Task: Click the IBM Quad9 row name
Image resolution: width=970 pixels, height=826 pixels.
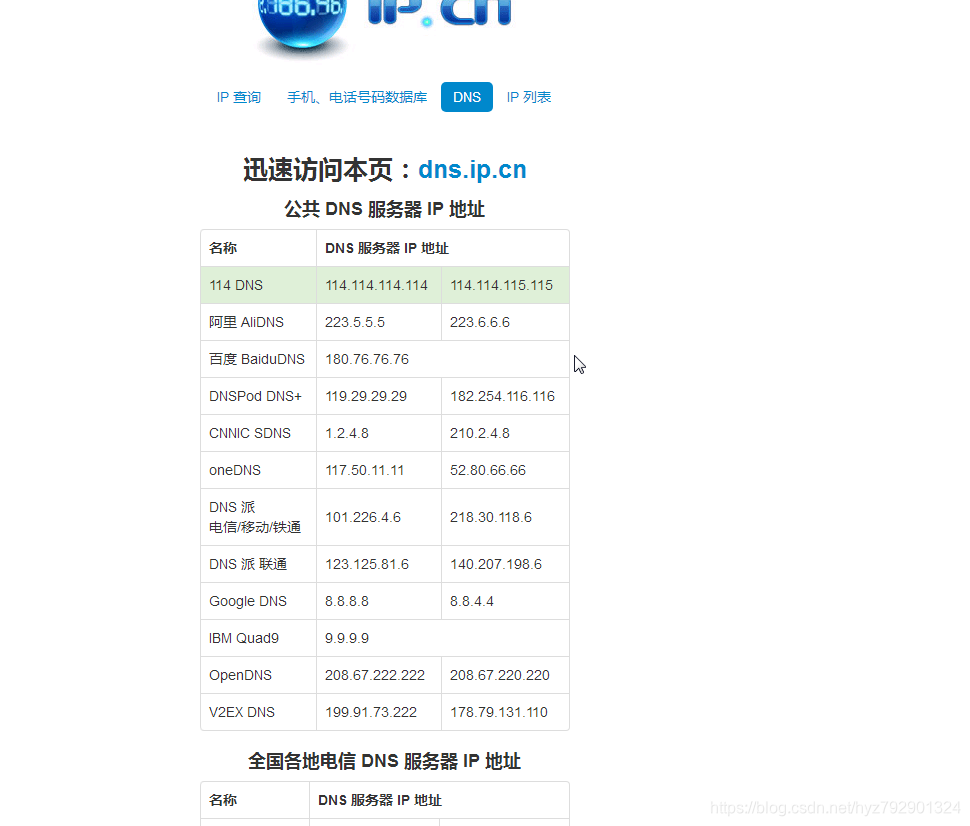Action: [244, 638]
